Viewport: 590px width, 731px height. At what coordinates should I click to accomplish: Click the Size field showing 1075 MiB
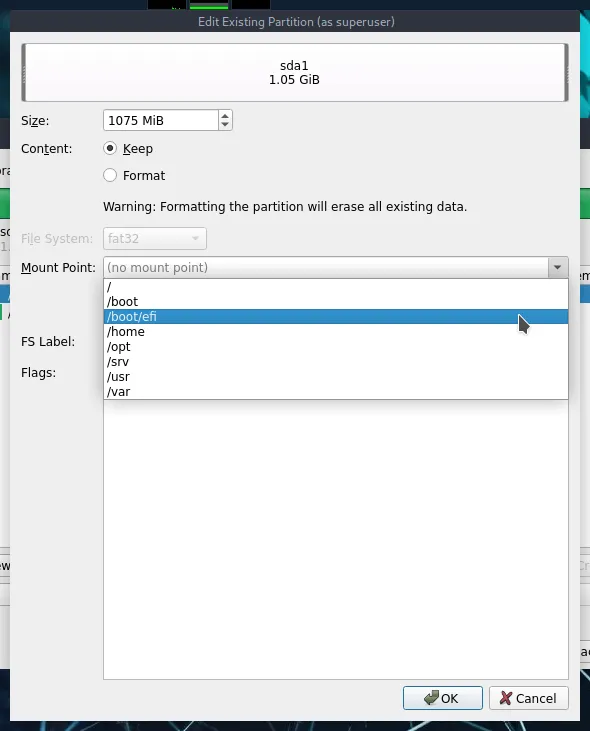tap(161, 120)
